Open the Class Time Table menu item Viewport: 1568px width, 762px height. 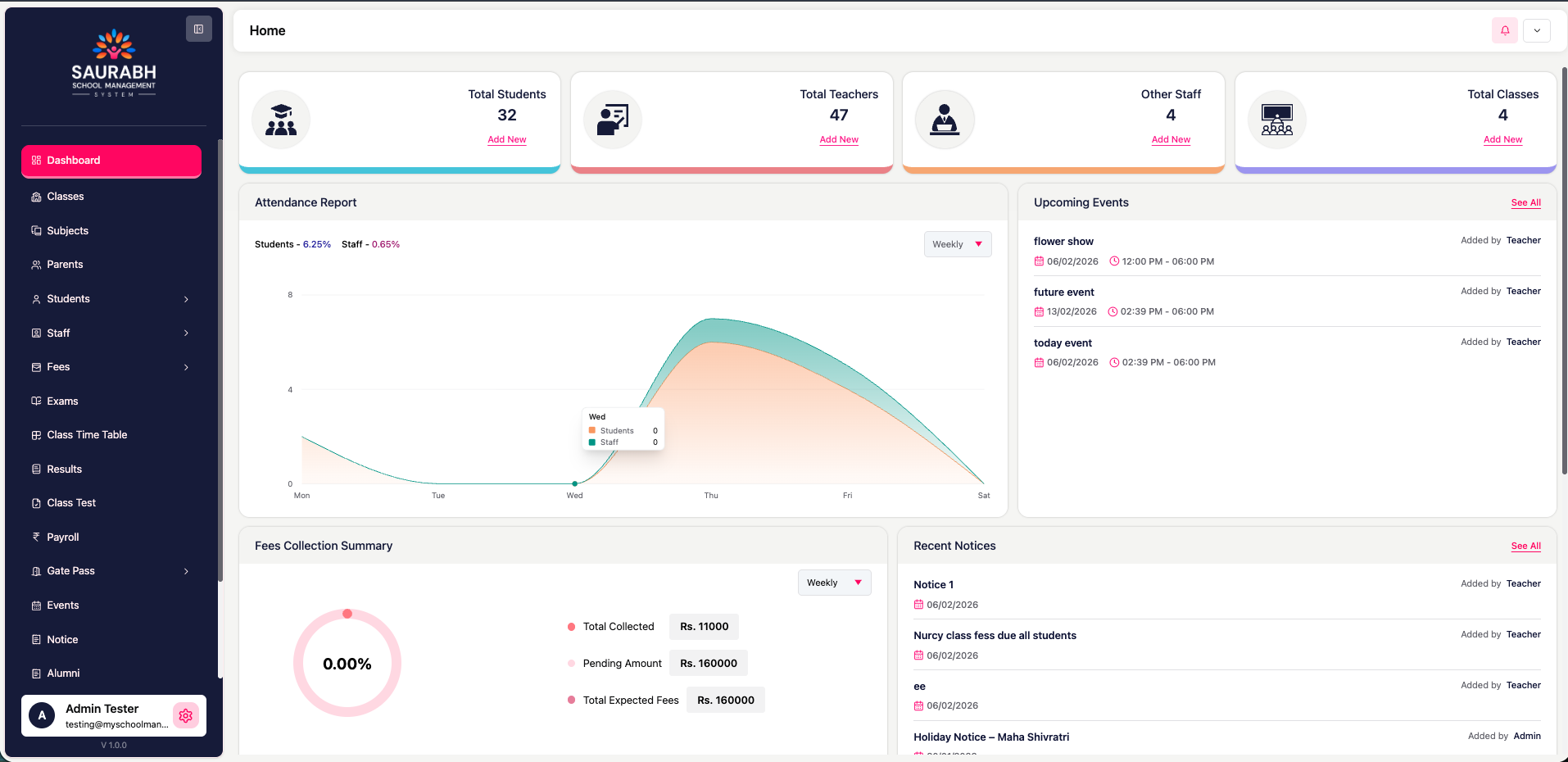(87, 435)
